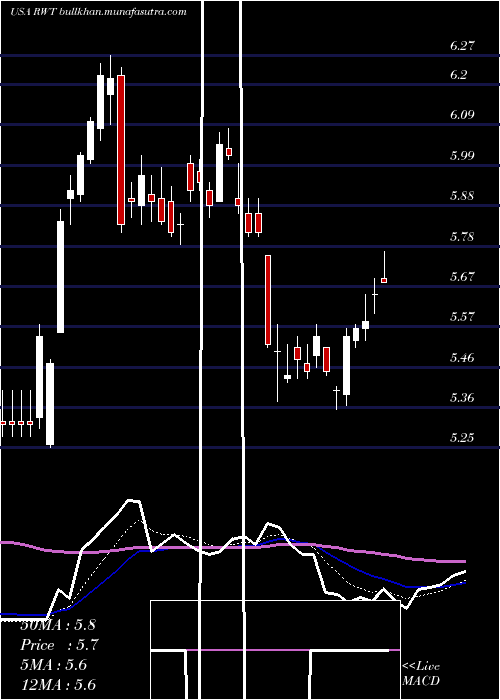Select the 5.57 price level label

coord(462,317)
